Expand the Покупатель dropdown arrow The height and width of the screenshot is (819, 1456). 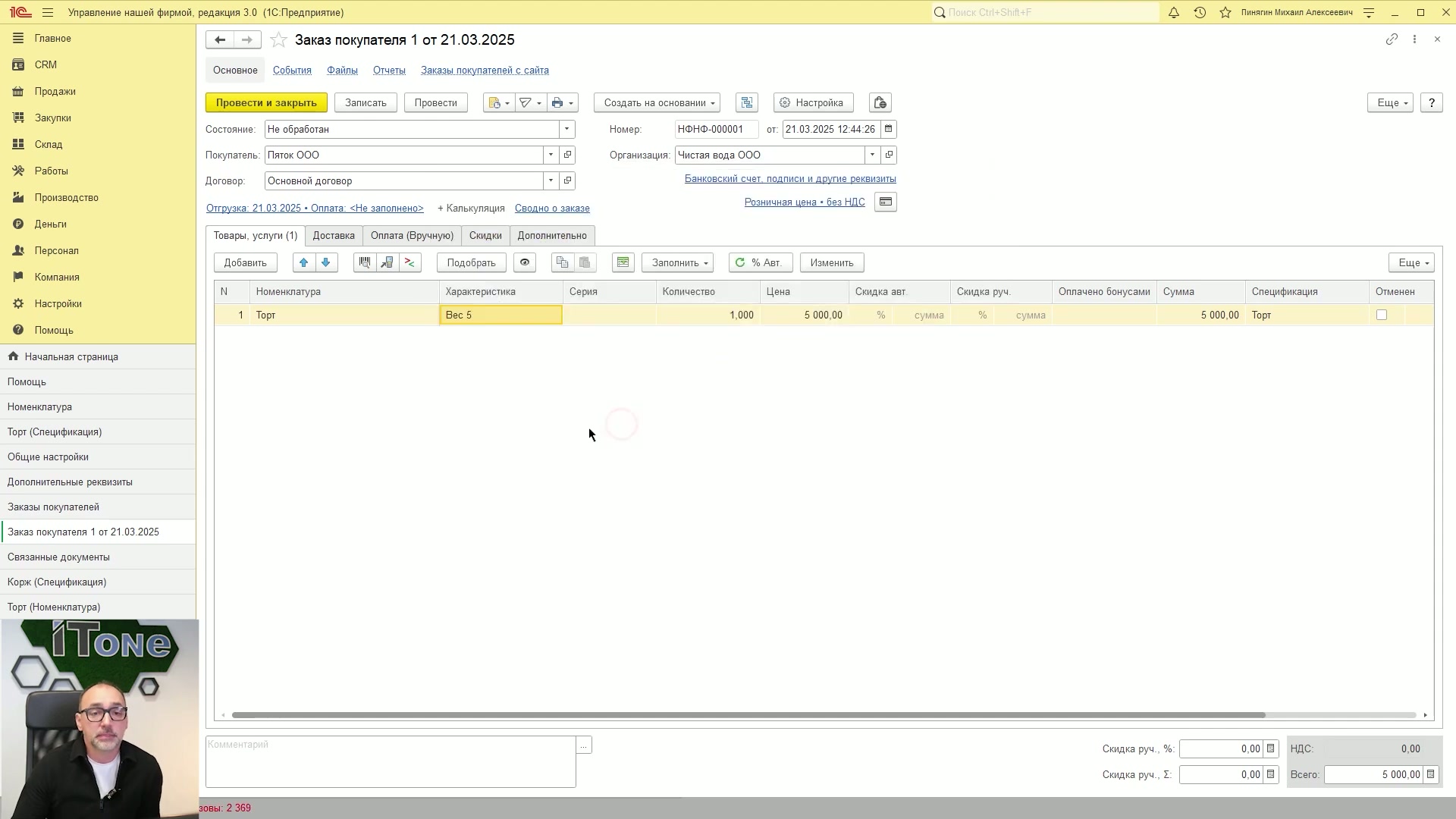tap(551, 155)
